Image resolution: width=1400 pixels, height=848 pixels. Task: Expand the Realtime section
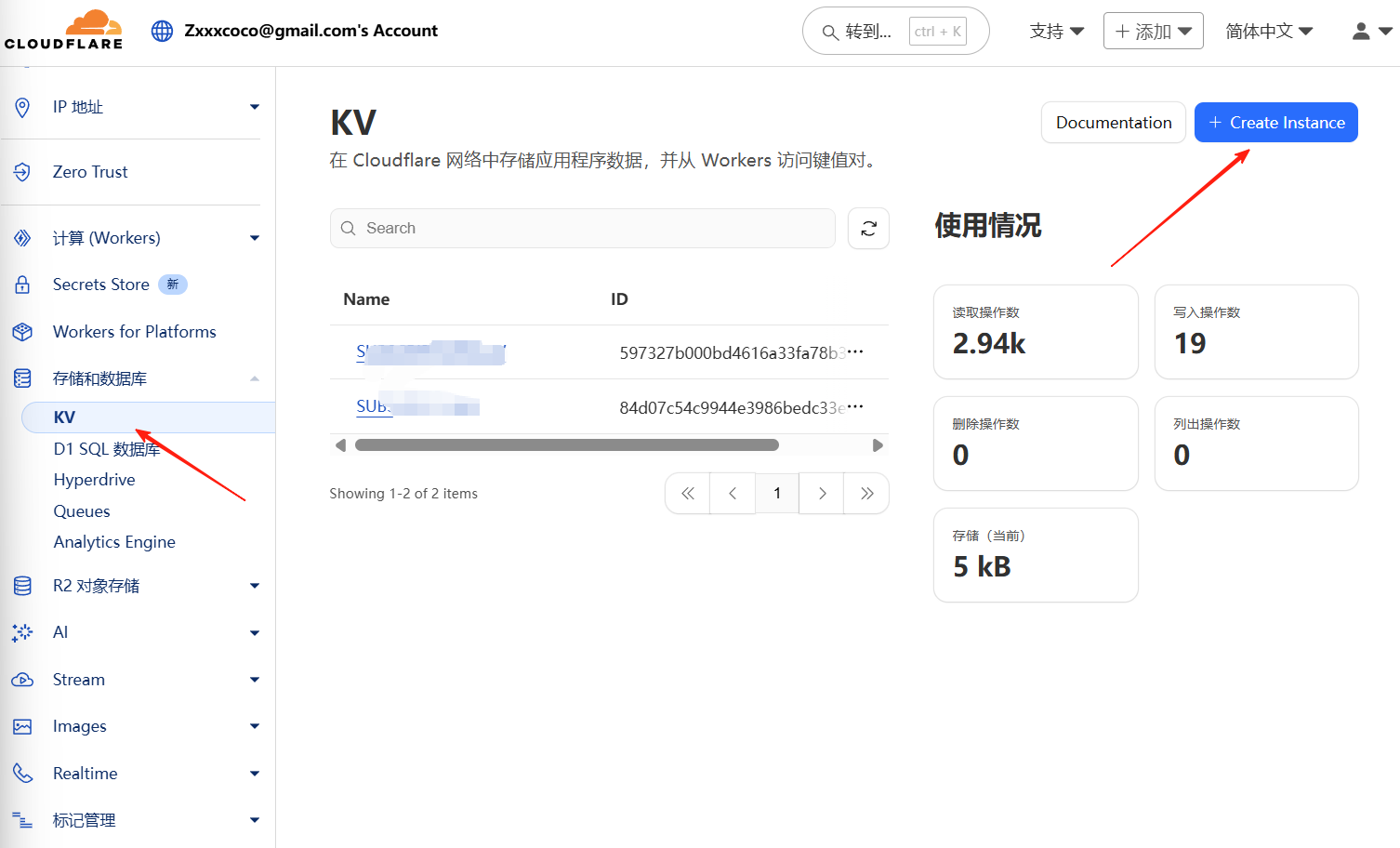(x=255, y=774)
